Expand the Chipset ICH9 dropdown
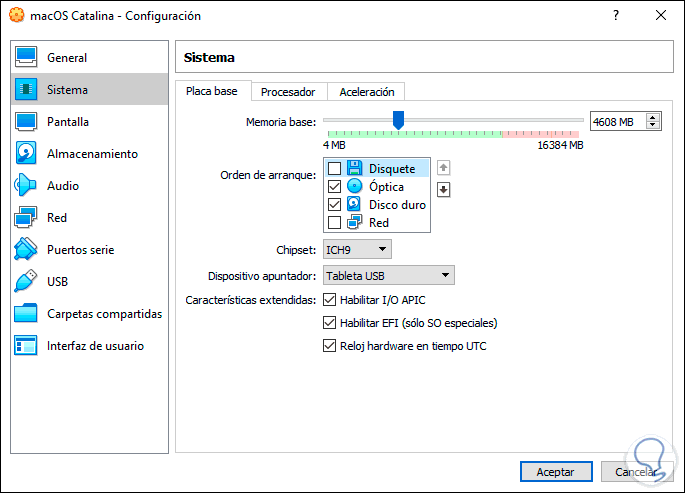 pyautogui.click(x=357, y=249)
